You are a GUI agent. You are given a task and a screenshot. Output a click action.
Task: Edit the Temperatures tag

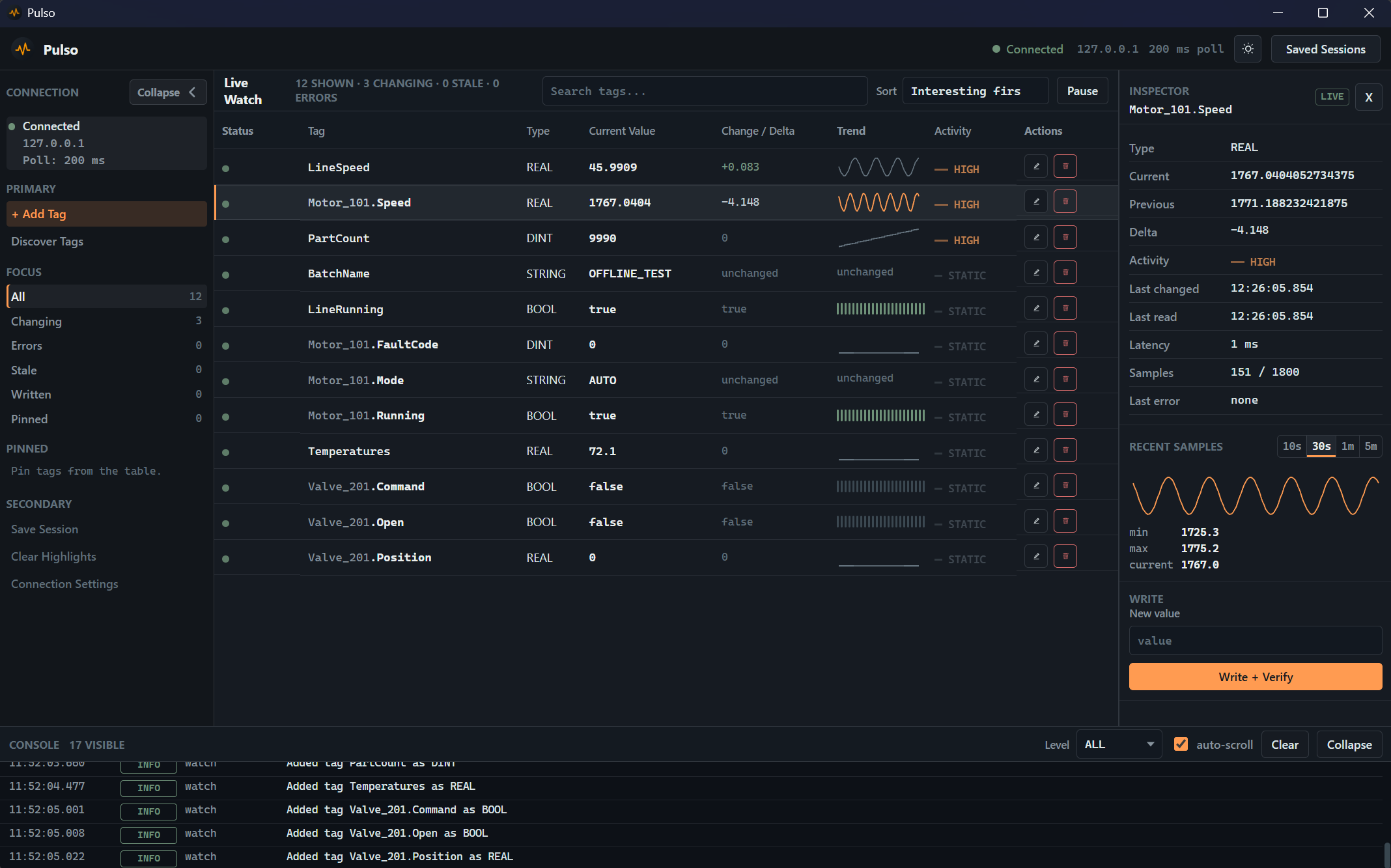1036,450
